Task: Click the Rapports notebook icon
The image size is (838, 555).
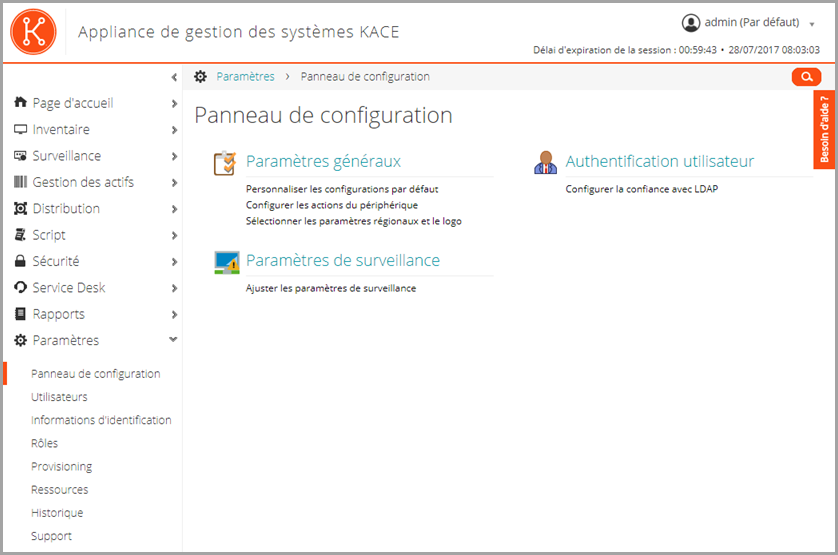Action: pyautogui.click(x=20, y=314)
